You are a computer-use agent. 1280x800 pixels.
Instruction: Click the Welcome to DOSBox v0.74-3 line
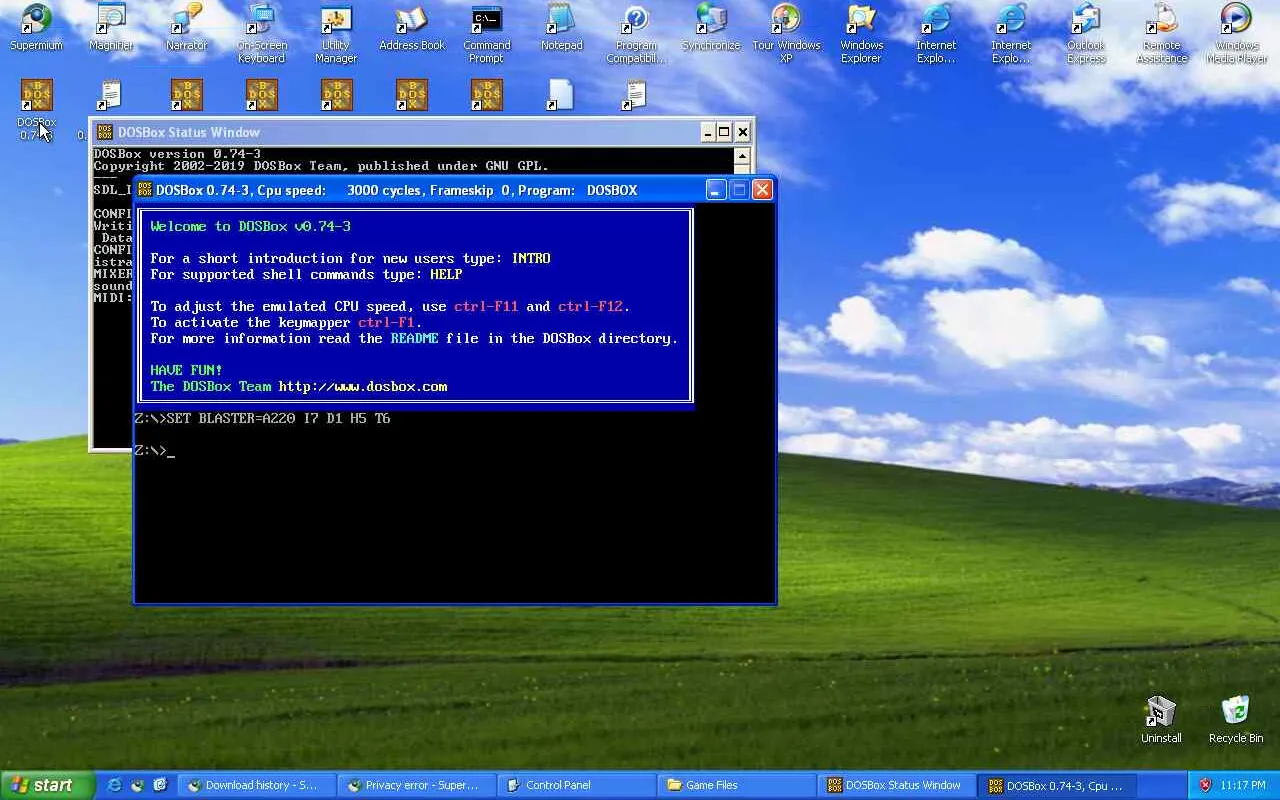click(x=250, y=226)
